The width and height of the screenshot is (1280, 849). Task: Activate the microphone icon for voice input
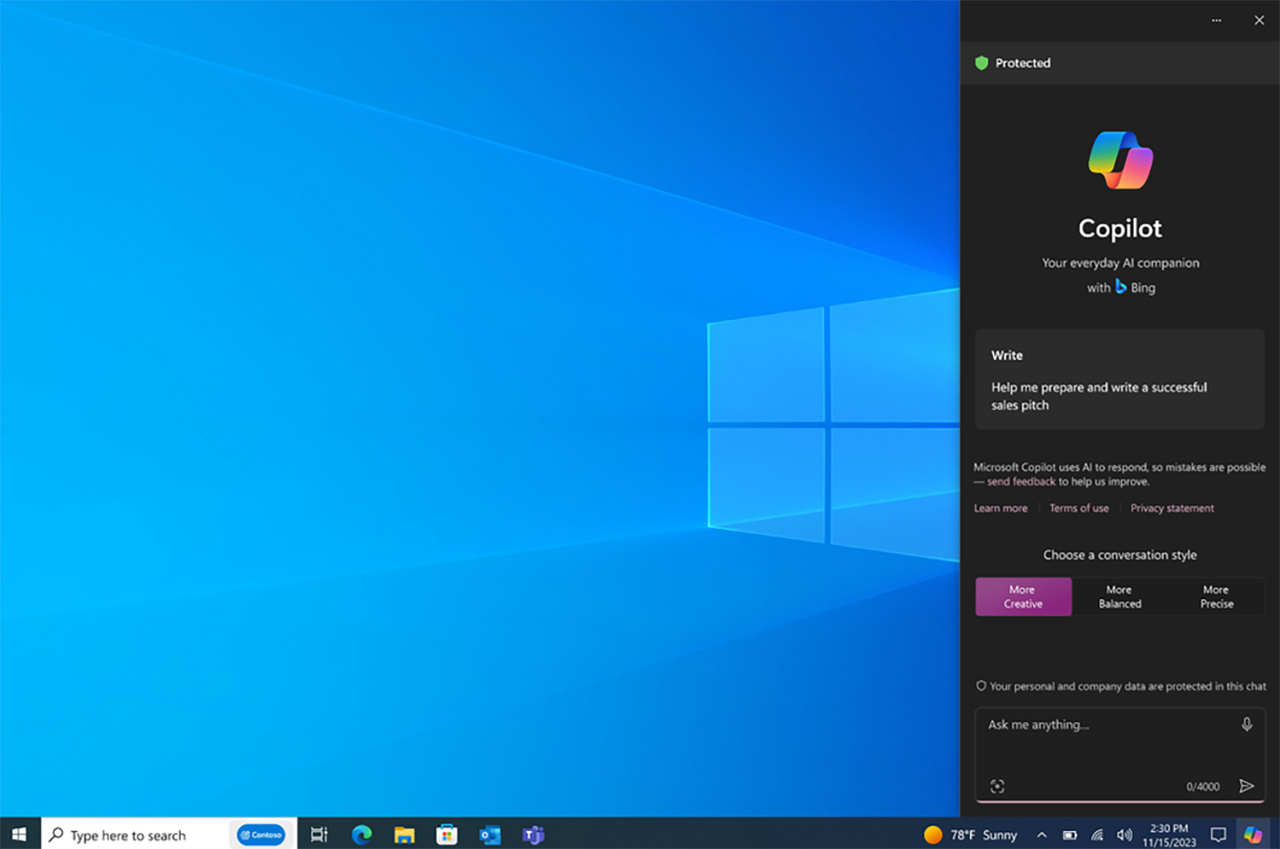[1247, 724]
